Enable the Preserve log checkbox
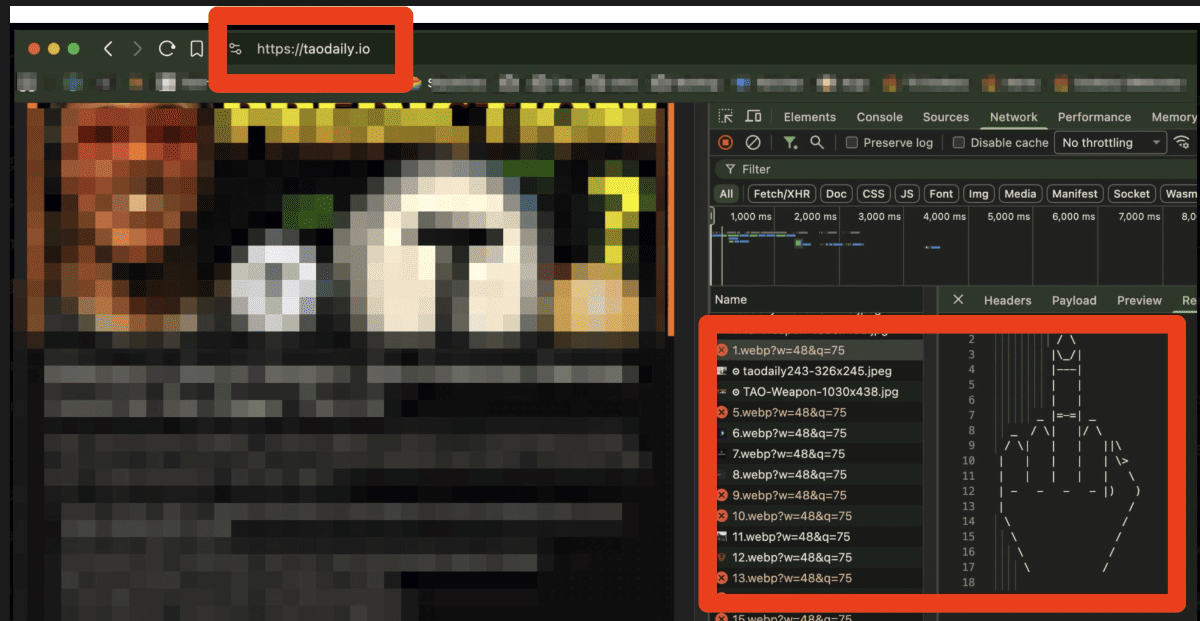Image resolution: width=1200 pixels, height=621 pixels. pos(852,143)
